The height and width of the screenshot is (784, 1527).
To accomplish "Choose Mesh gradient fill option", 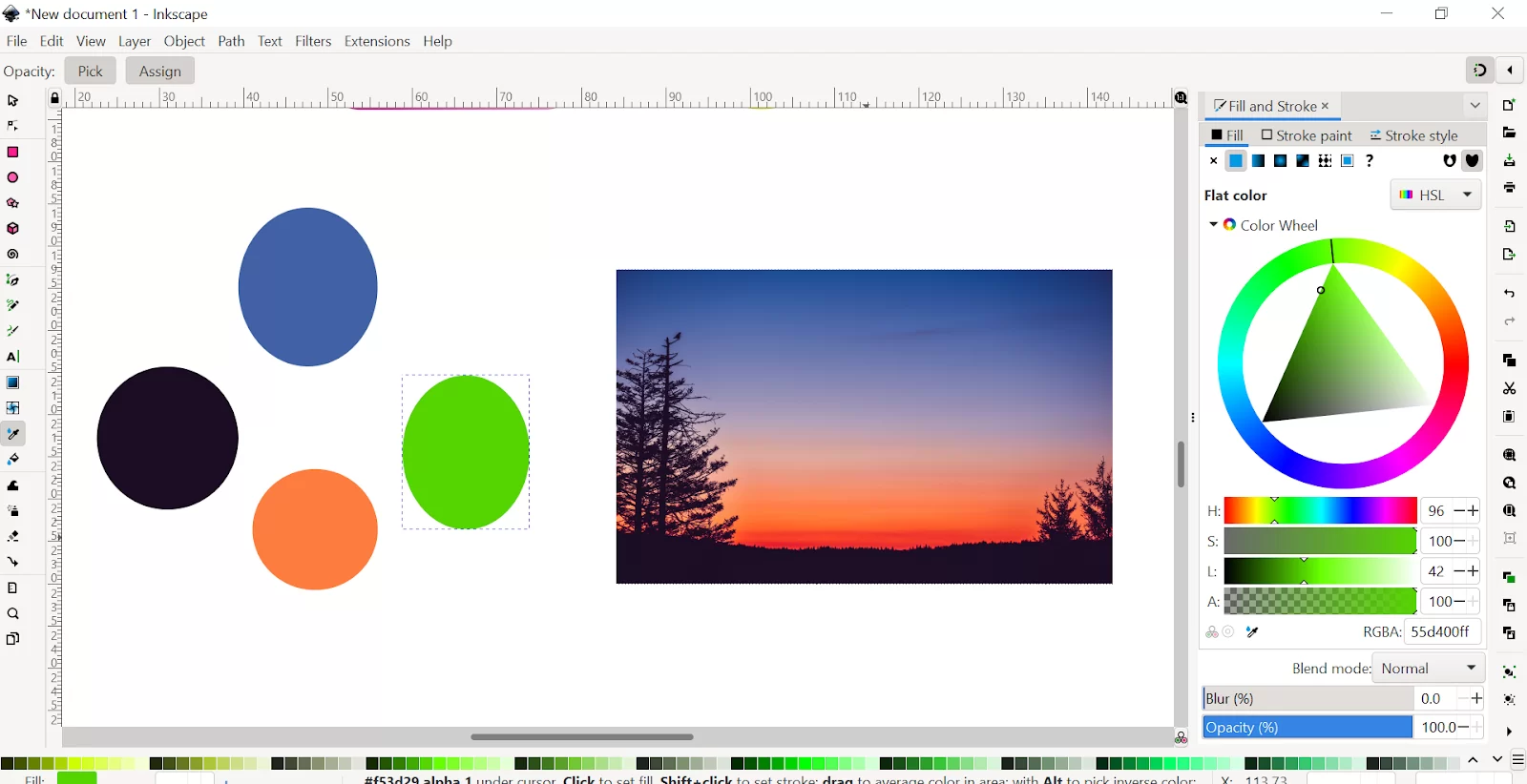I will point(1303,161).
